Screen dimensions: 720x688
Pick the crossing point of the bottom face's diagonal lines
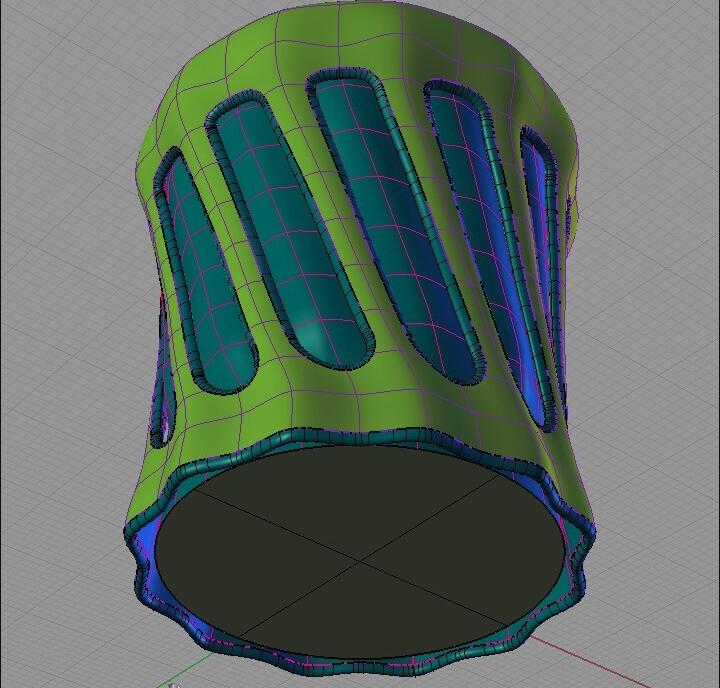[361, 560]
